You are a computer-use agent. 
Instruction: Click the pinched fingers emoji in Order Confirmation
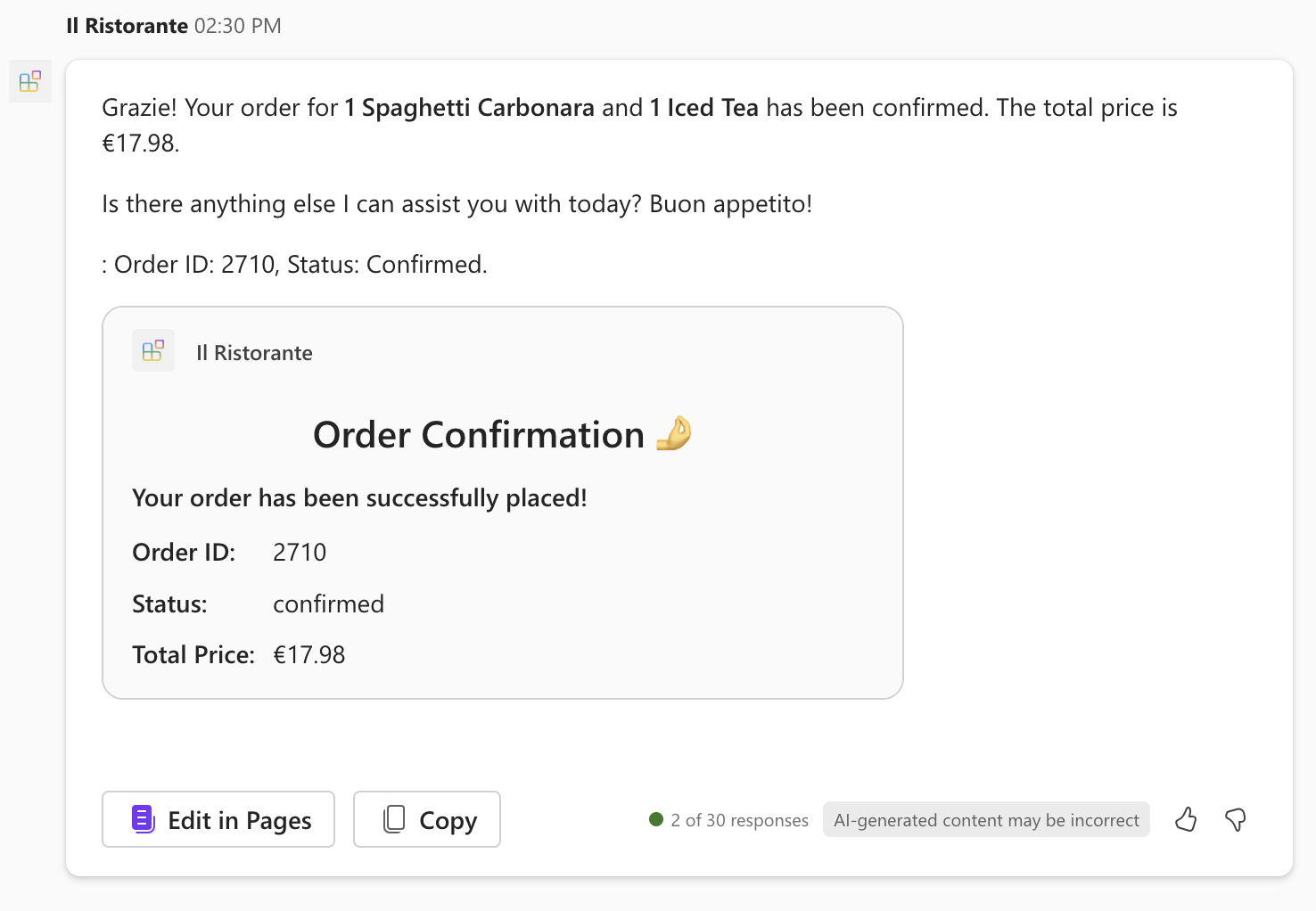coord(673,433)
